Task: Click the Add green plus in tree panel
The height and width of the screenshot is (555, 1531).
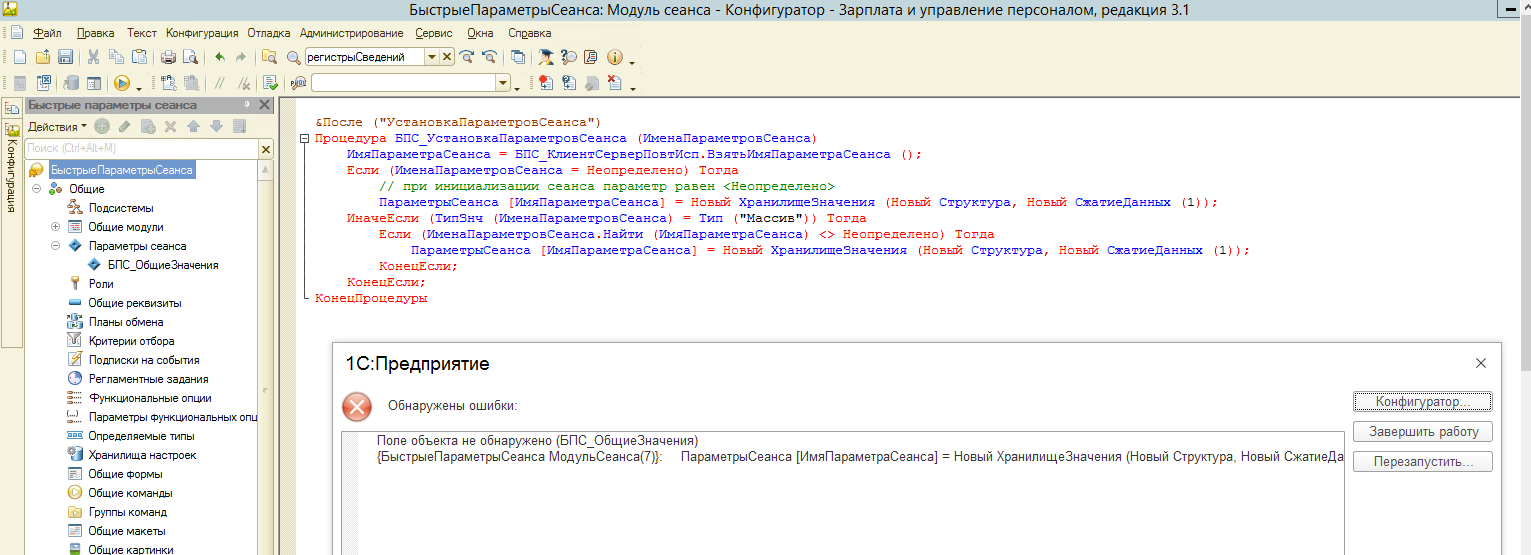Action: pos(101,126)
